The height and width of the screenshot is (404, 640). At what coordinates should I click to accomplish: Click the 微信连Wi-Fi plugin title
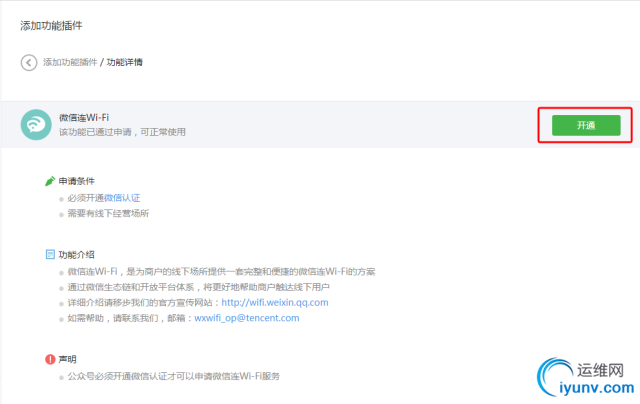pyautogui.click(x=84, y=118)
